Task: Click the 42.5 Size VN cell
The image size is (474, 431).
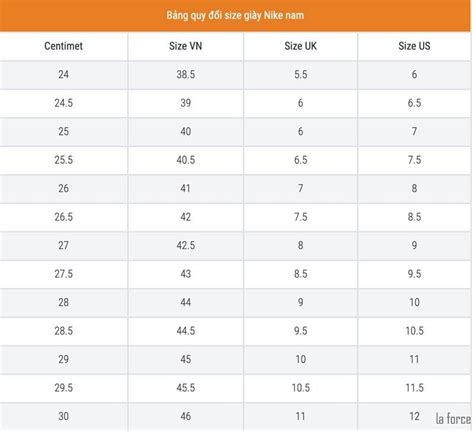Action: coord(186,246)
